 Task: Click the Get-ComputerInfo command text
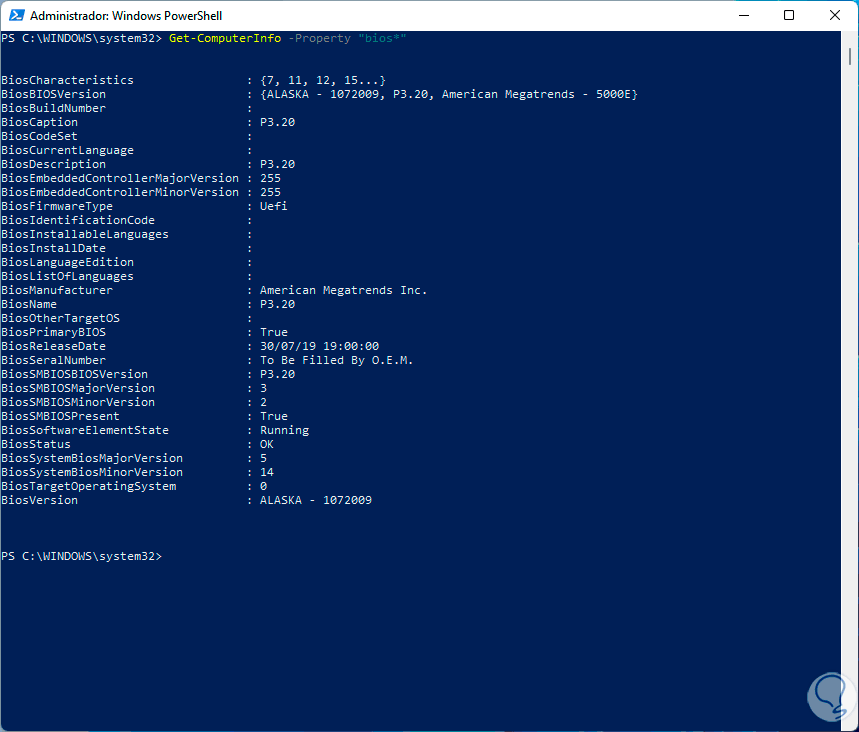point(223,38)
